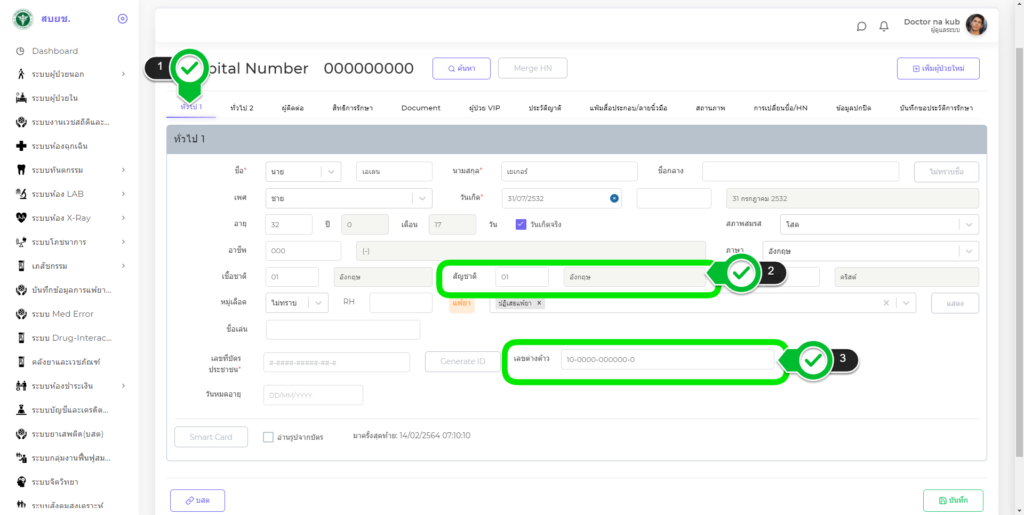Click the เลขต่างด้าว input field
Viewport: 1024px width, 515px height.
[665, 360]
